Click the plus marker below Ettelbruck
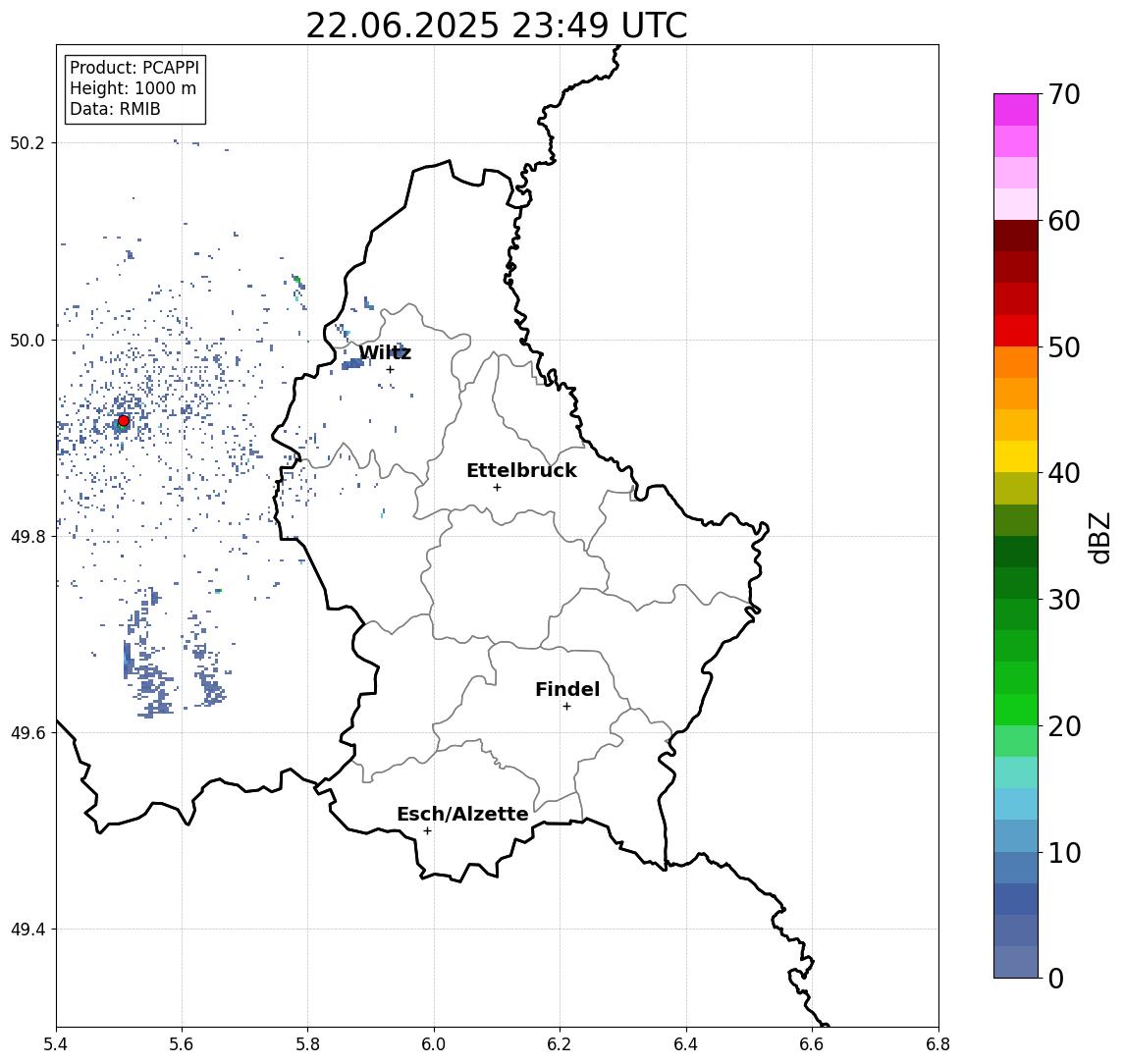Screen dimensions: 1124x1064 (497, 488)
